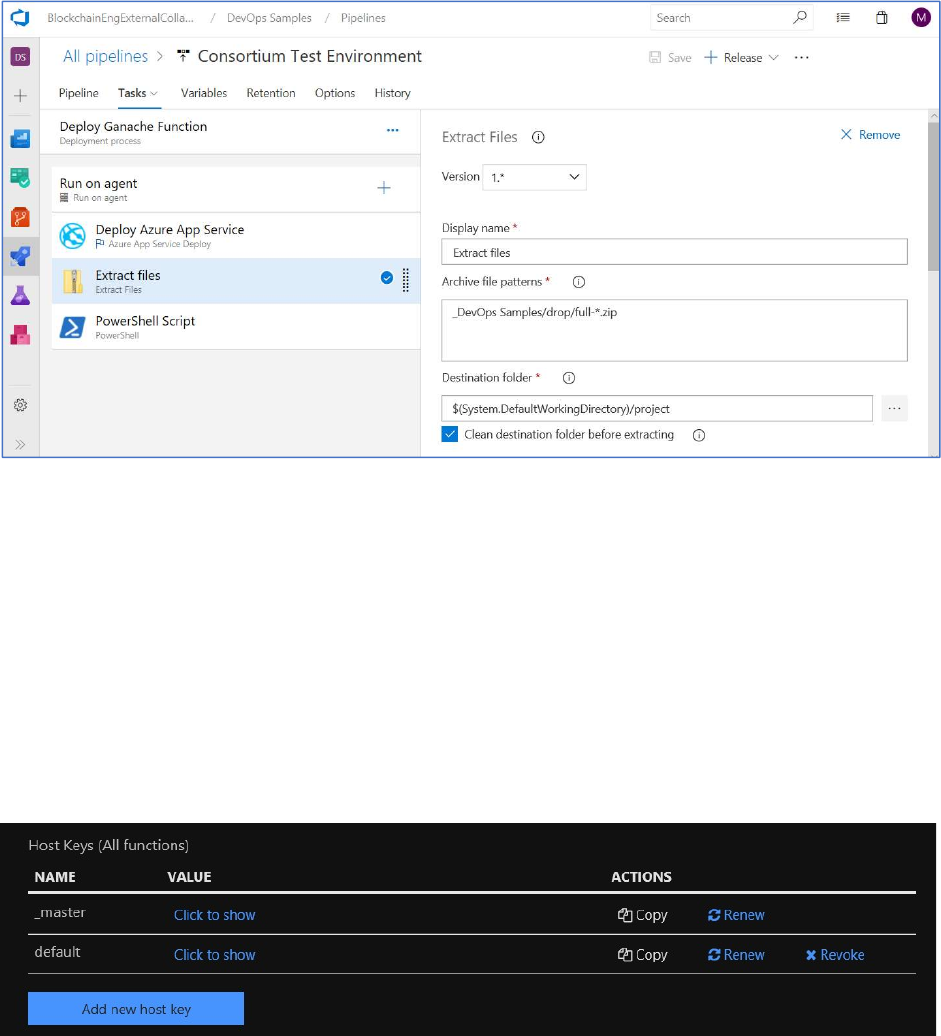Open the Repos sidebar icon
This screenshot has width=941, height=1036.
[20, 217]
